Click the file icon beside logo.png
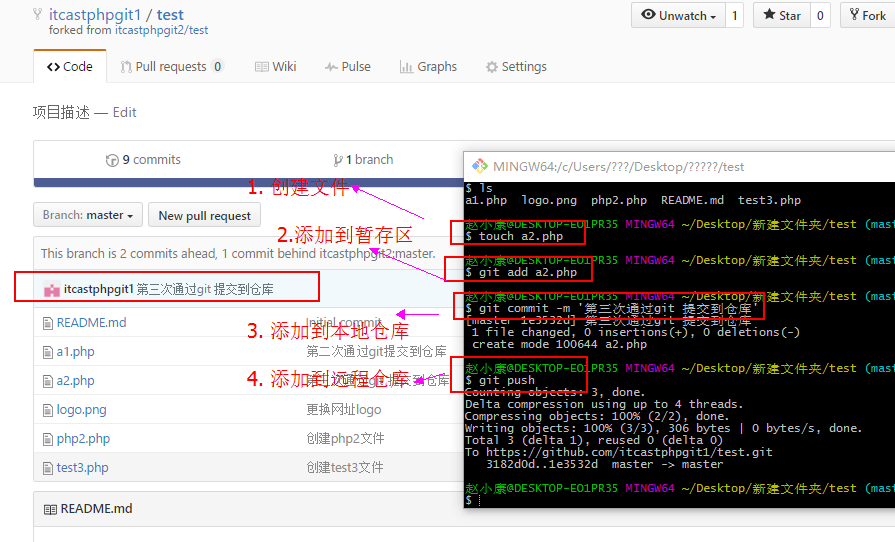 point(48,411)
